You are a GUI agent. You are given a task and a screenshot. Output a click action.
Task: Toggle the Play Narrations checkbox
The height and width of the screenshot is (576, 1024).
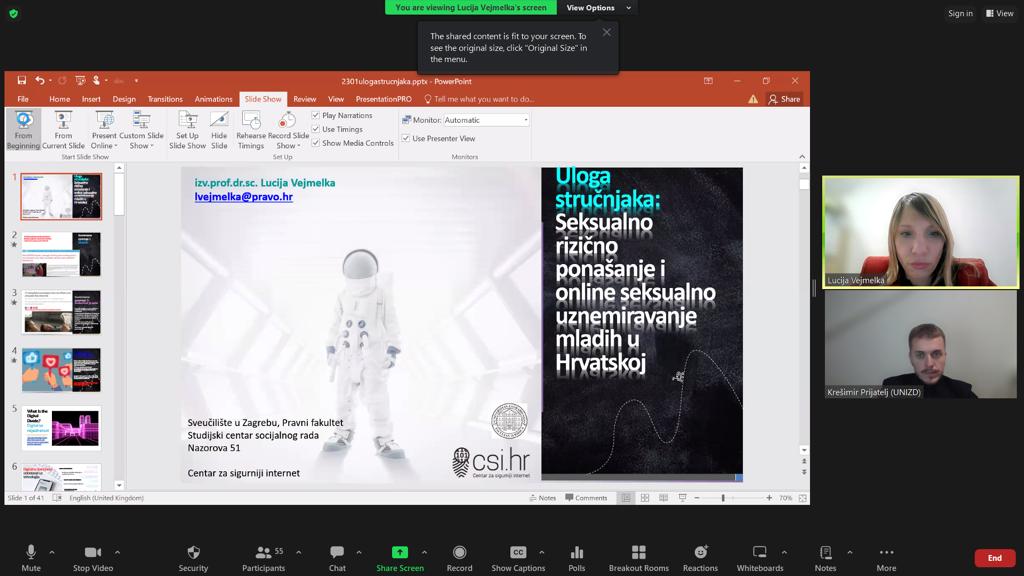tap(316, 115)
